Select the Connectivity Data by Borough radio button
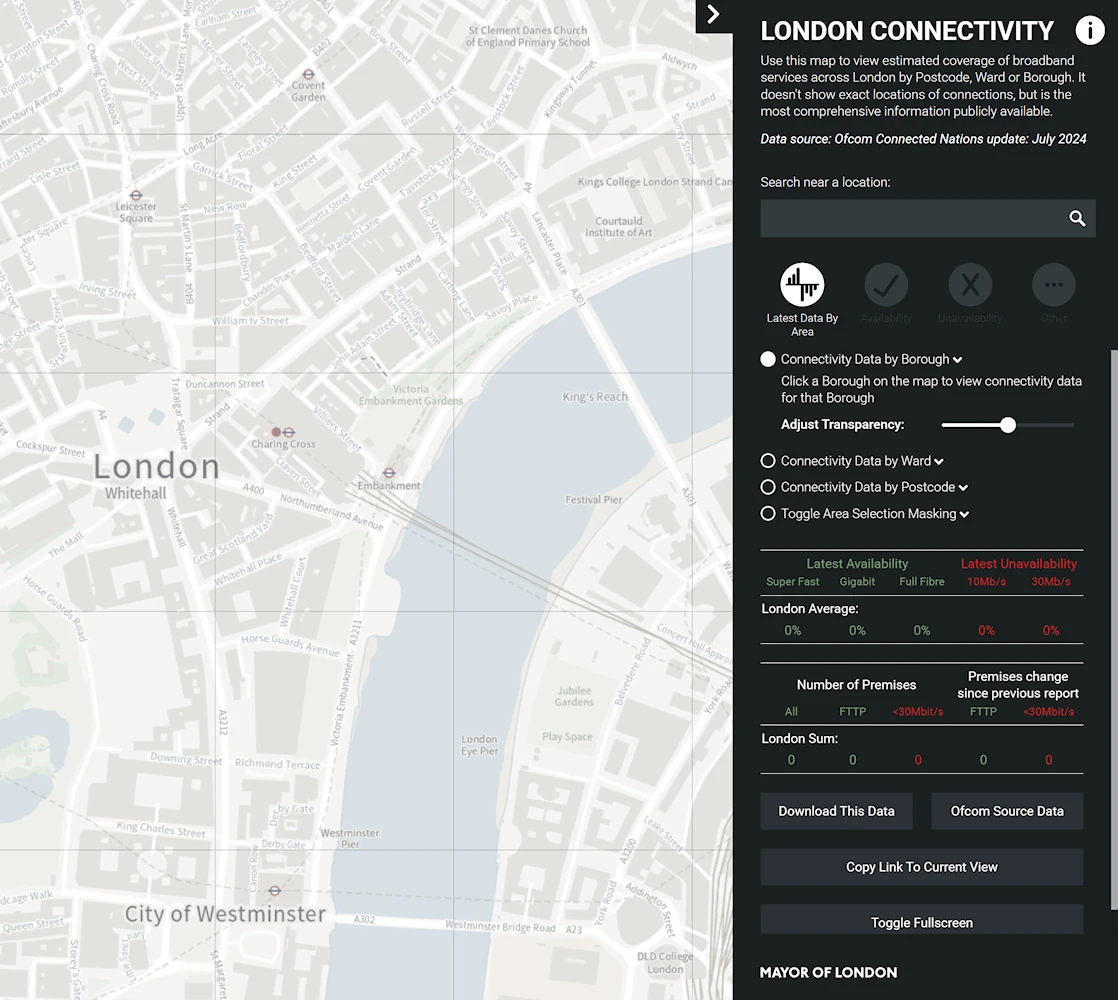Viewport: 1118px width, 1000px height. click(768, 359)
